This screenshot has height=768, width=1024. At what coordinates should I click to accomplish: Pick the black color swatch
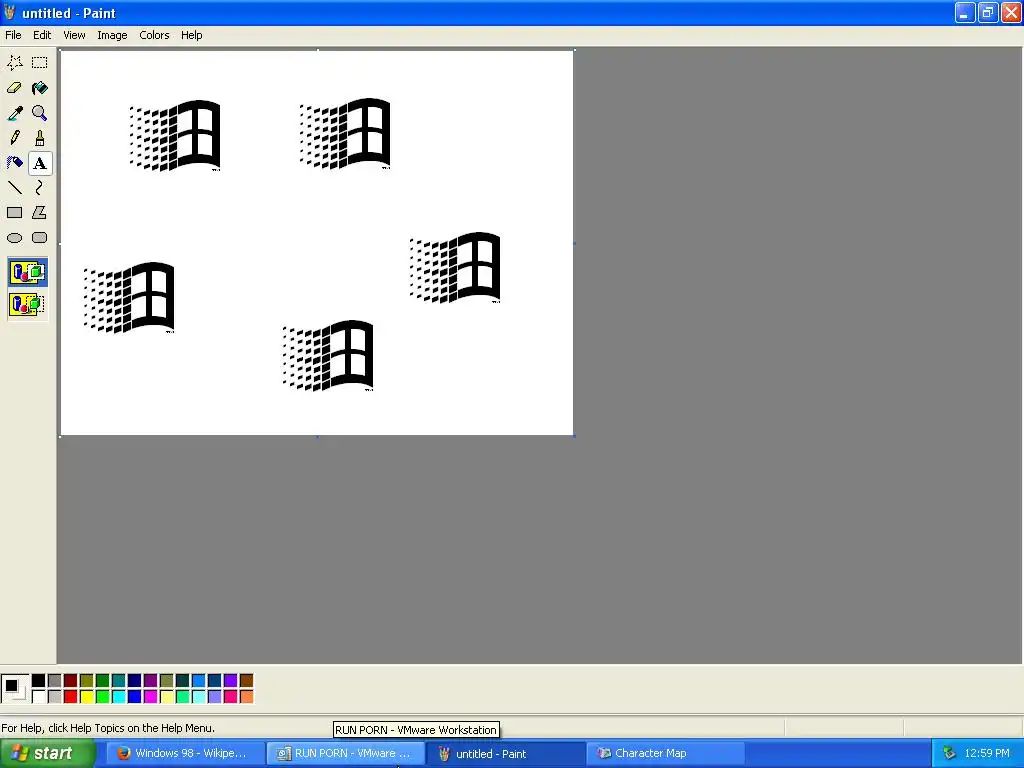click(39, 681)
